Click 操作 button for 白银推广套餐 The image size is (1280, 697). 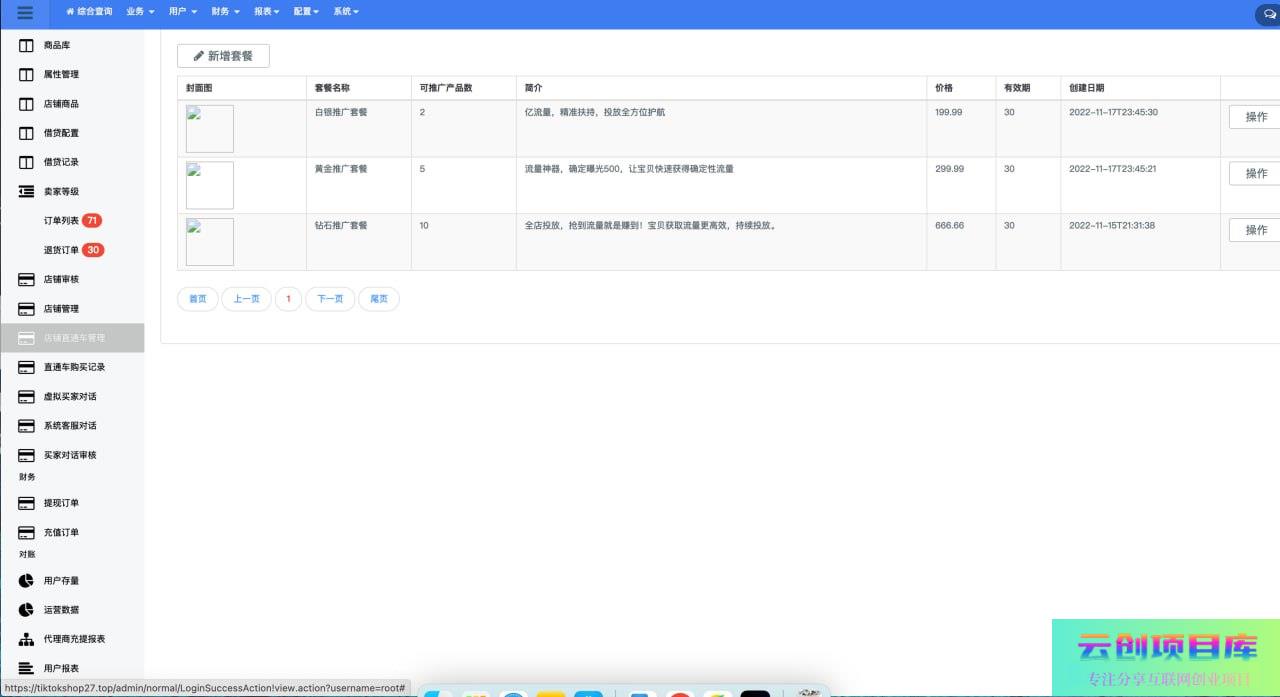tap(1255, 117)
